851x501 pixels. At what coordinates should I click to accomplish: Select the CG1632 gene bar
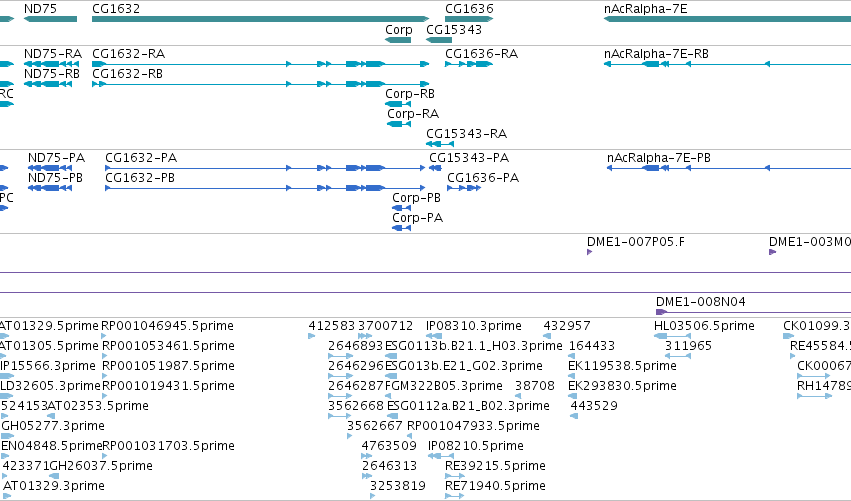tap(261, 19)
